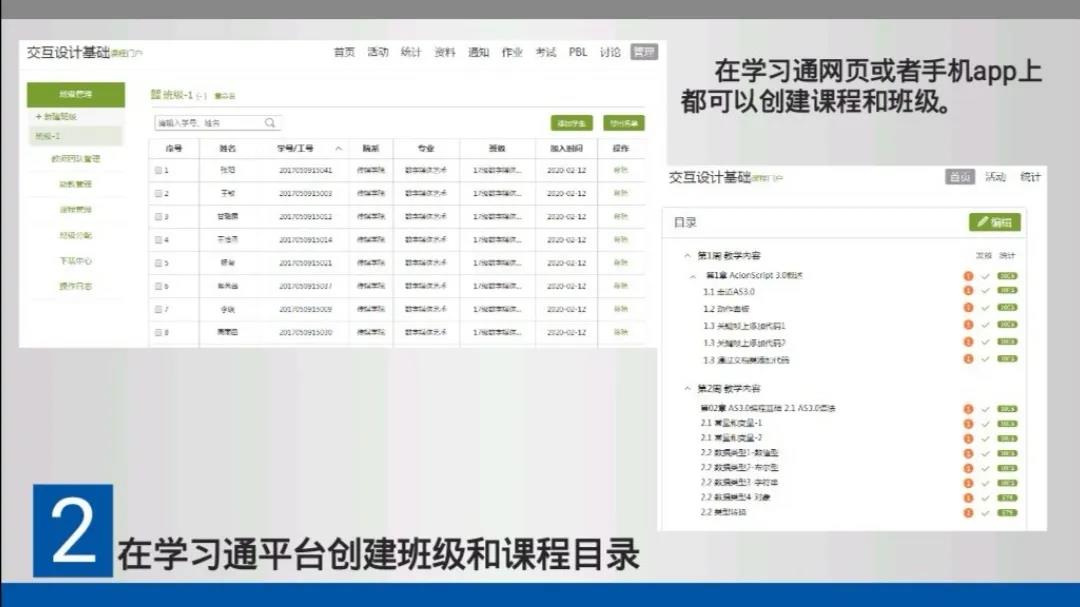This screenshot has width=1080, height=607.
Task: Click the green badge in the last 2.2 row
Action: [1007, 513]
